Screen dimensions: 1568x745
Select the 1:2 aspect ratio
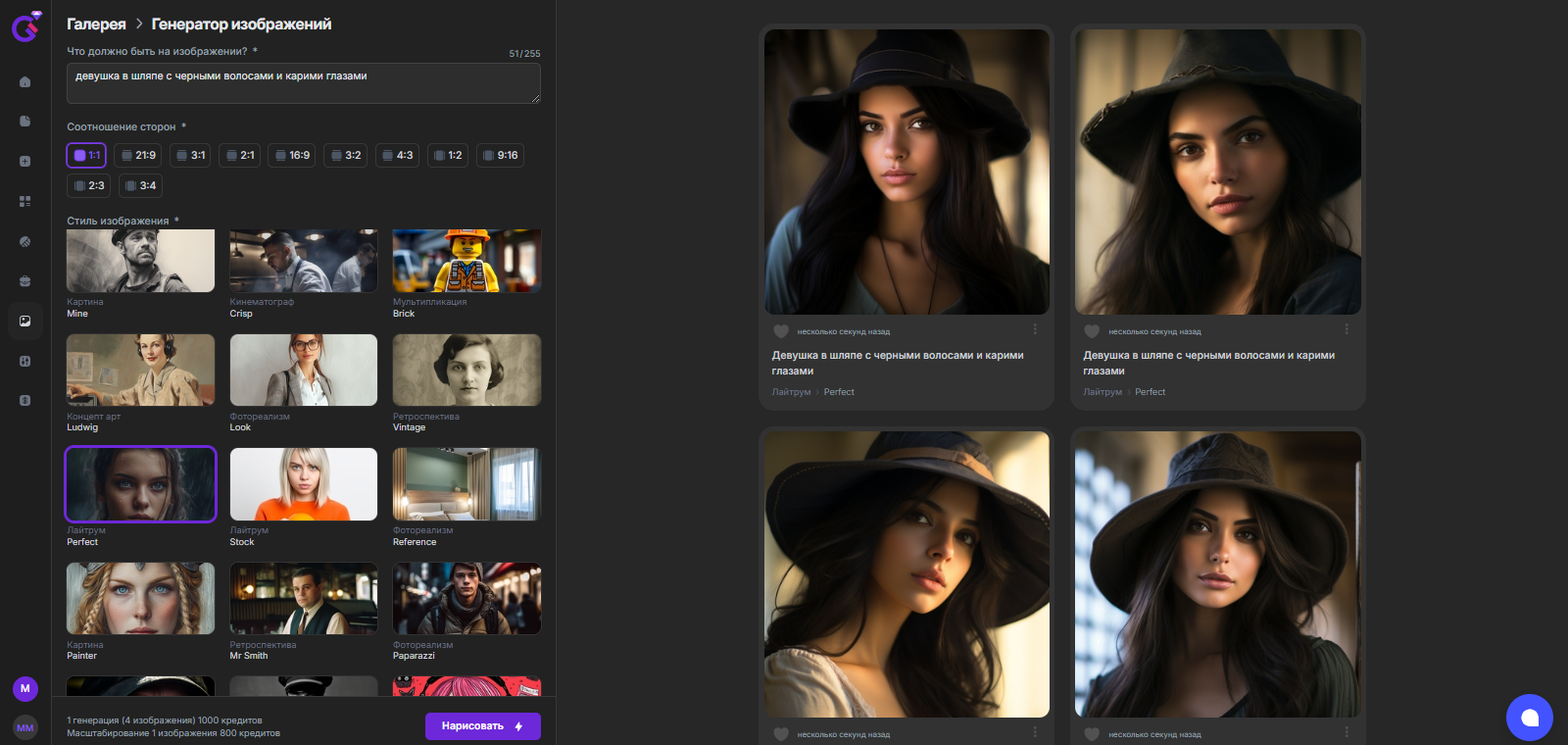pyautogui.click(x=448, y=155)
